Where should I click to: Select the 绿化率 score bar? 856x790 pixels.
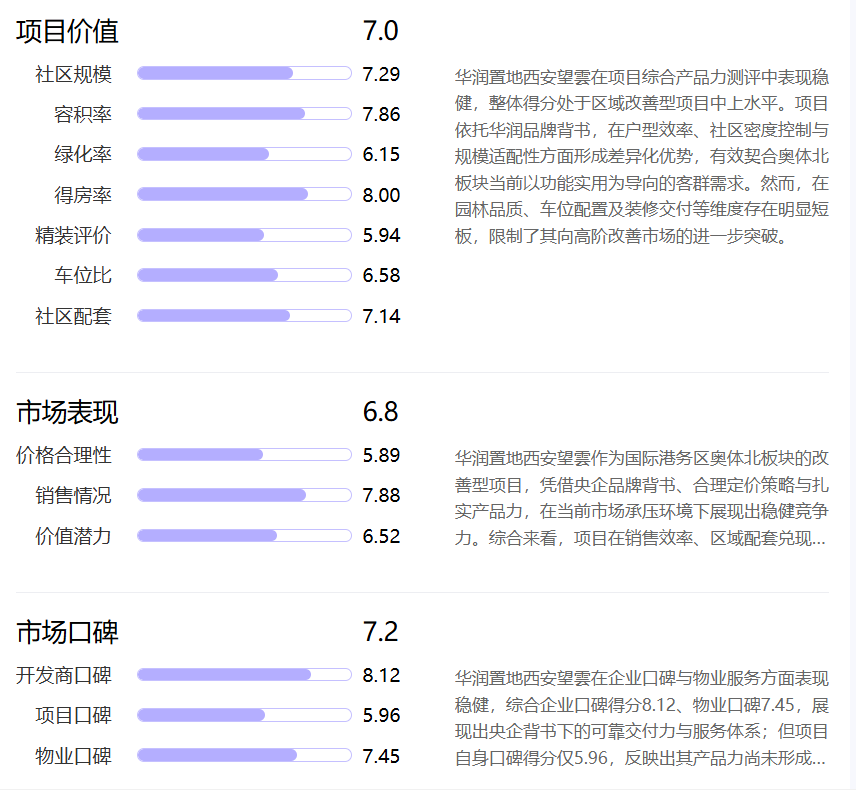[x=244, y=154]
